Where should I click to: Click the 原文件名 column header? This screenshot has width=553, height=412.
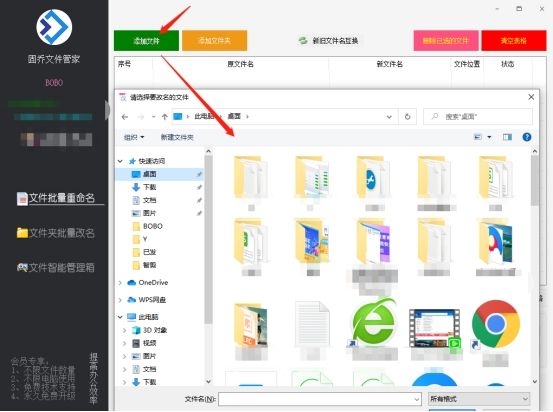click(240, 64)
